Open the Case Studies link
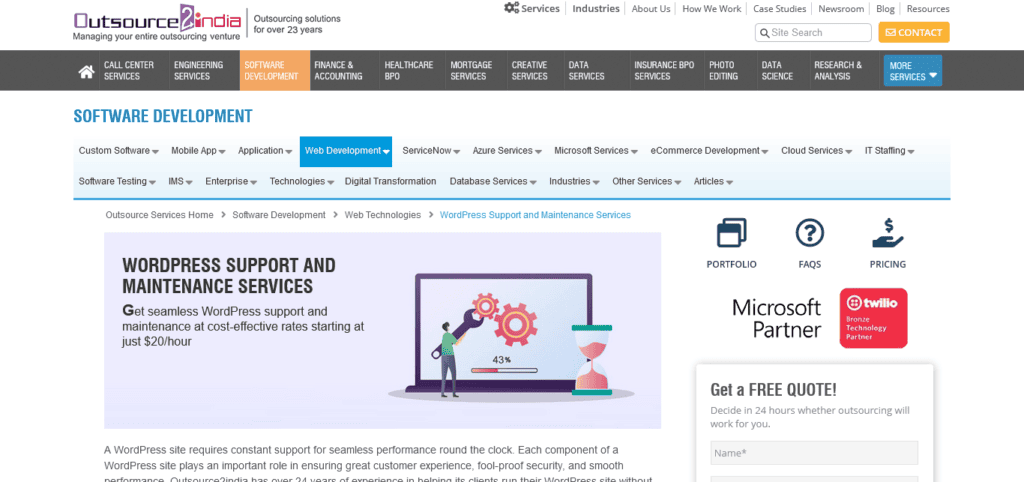Screen dimensions: 1024x482 click(x=778, y=9)
